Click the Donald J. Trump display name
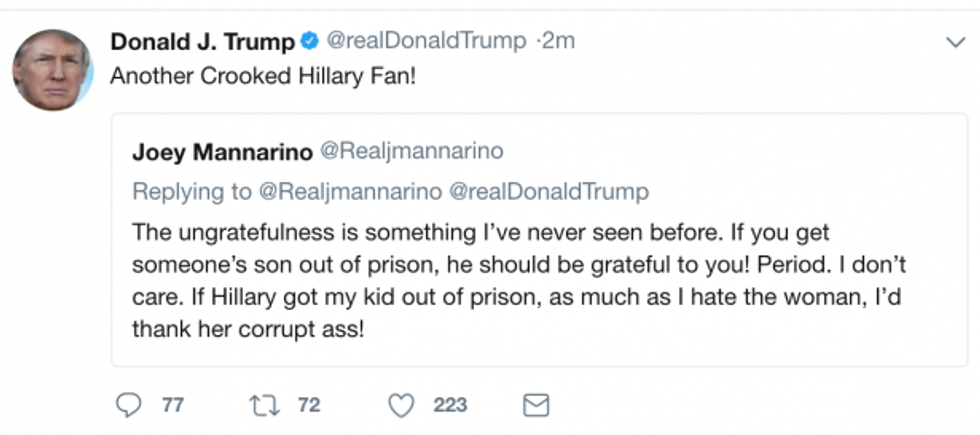980x435 pixels. (x=203, y=42)
